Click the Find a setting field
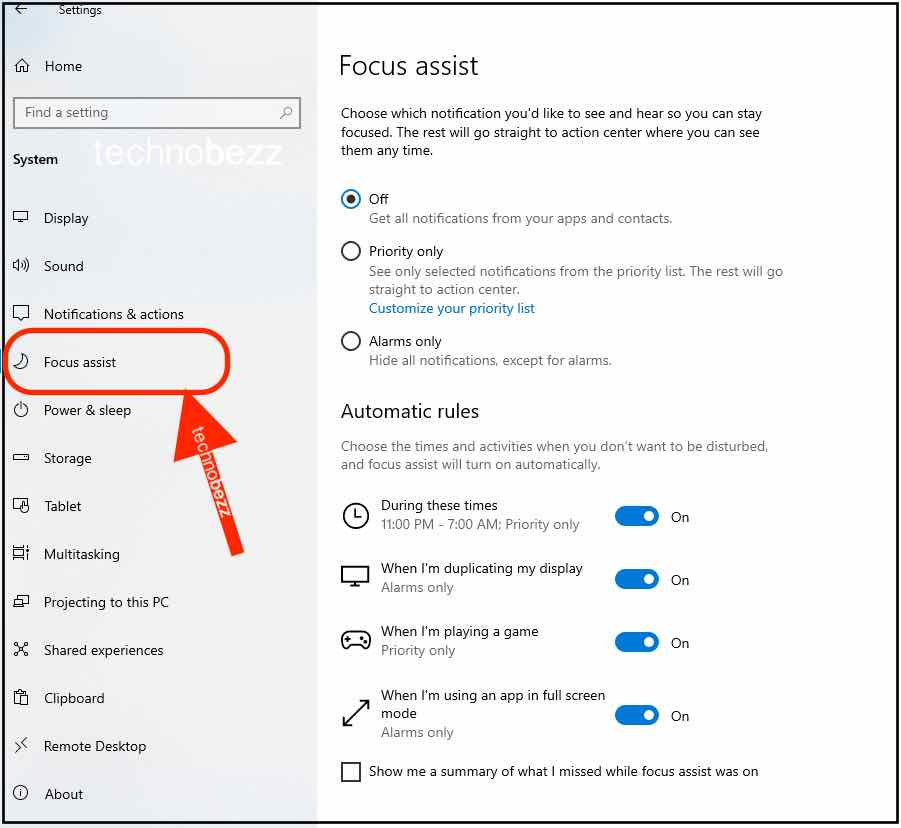The height and width of the screenshot is (828, 901). tap(156, 113)
